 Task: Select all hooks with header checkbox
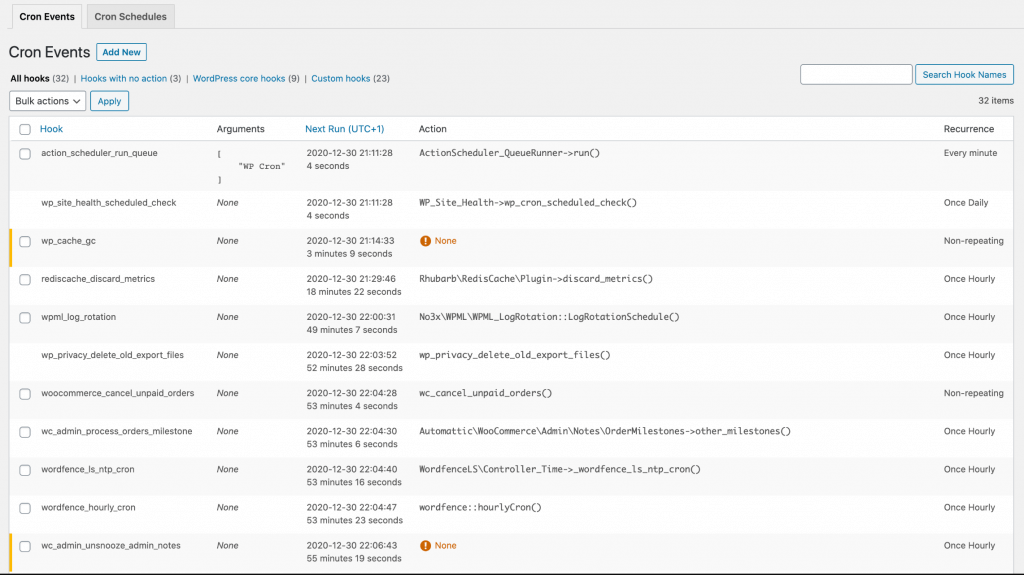(25, 129)
